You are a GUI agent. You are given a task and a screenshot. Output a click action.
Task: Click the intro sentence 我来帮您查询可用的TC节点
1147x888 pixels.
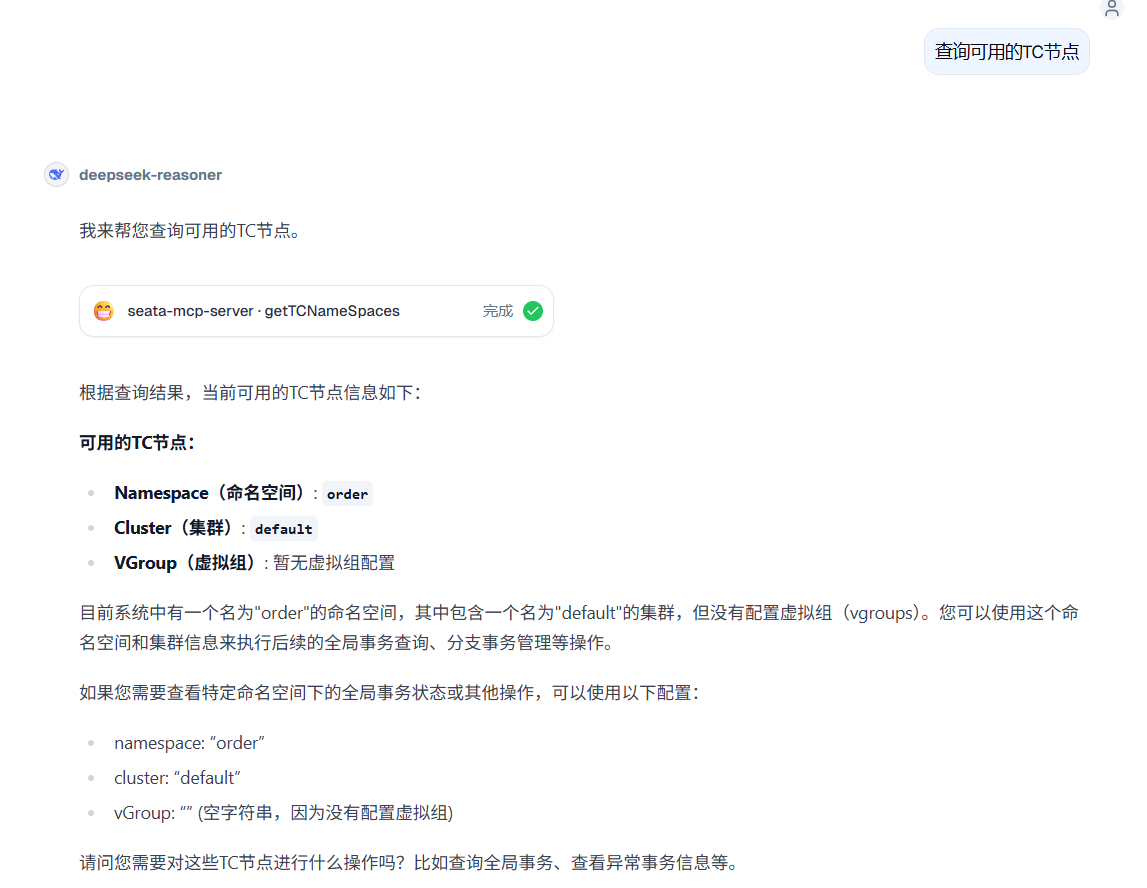(x=190, y=231)
